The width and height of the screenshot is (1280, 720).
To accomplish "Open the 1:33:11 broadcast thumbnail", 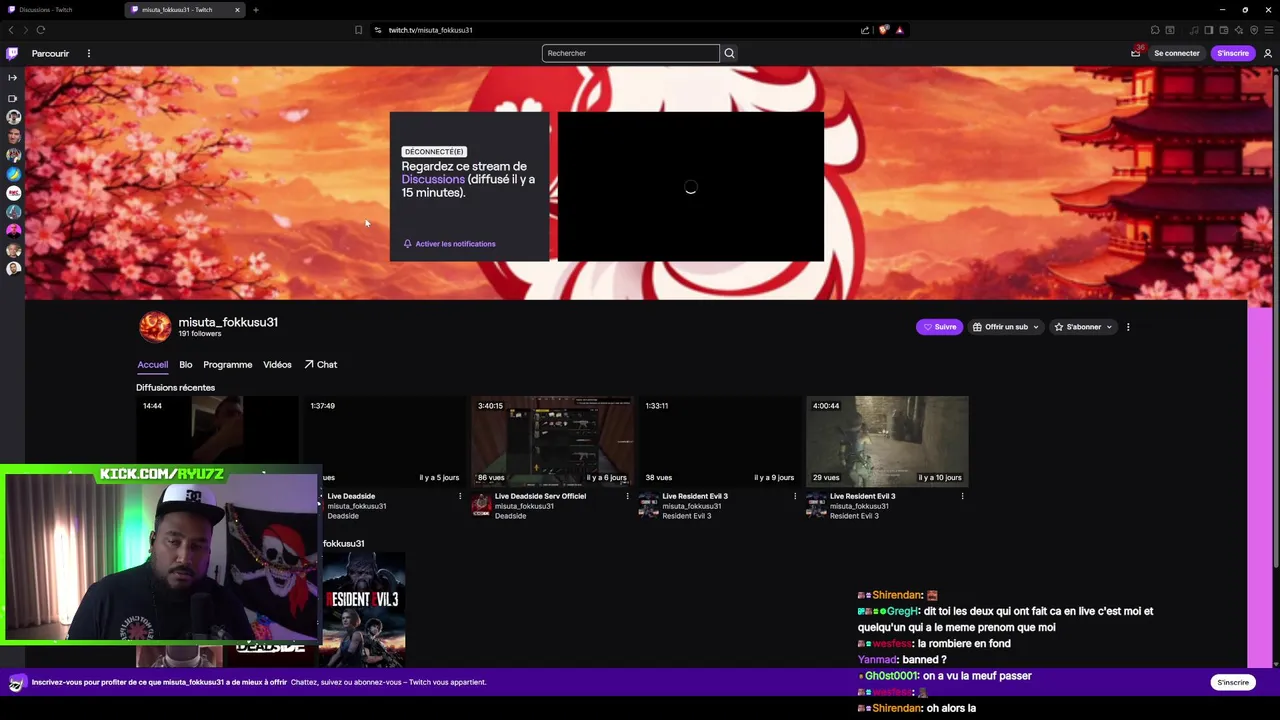I will click(719, 441).
